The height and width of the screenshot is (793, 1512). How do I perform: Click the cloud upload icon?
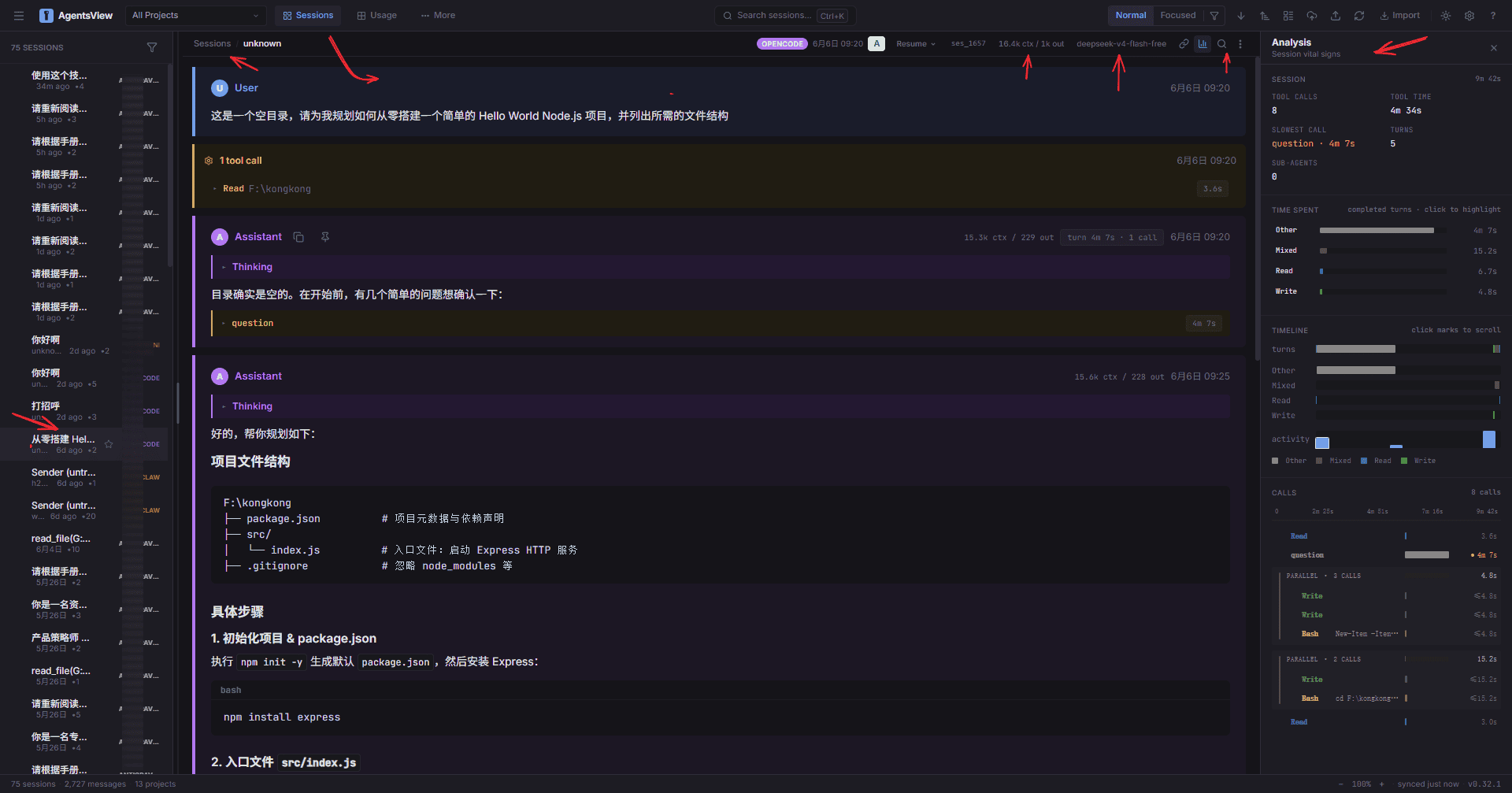(1312, 16)
